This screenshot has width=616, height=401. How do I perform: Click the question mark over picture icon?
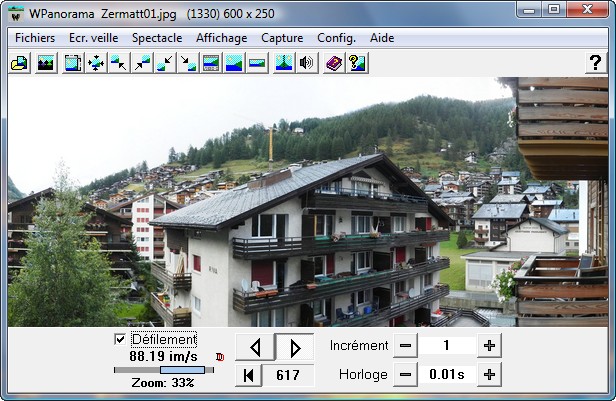point(357,63)
